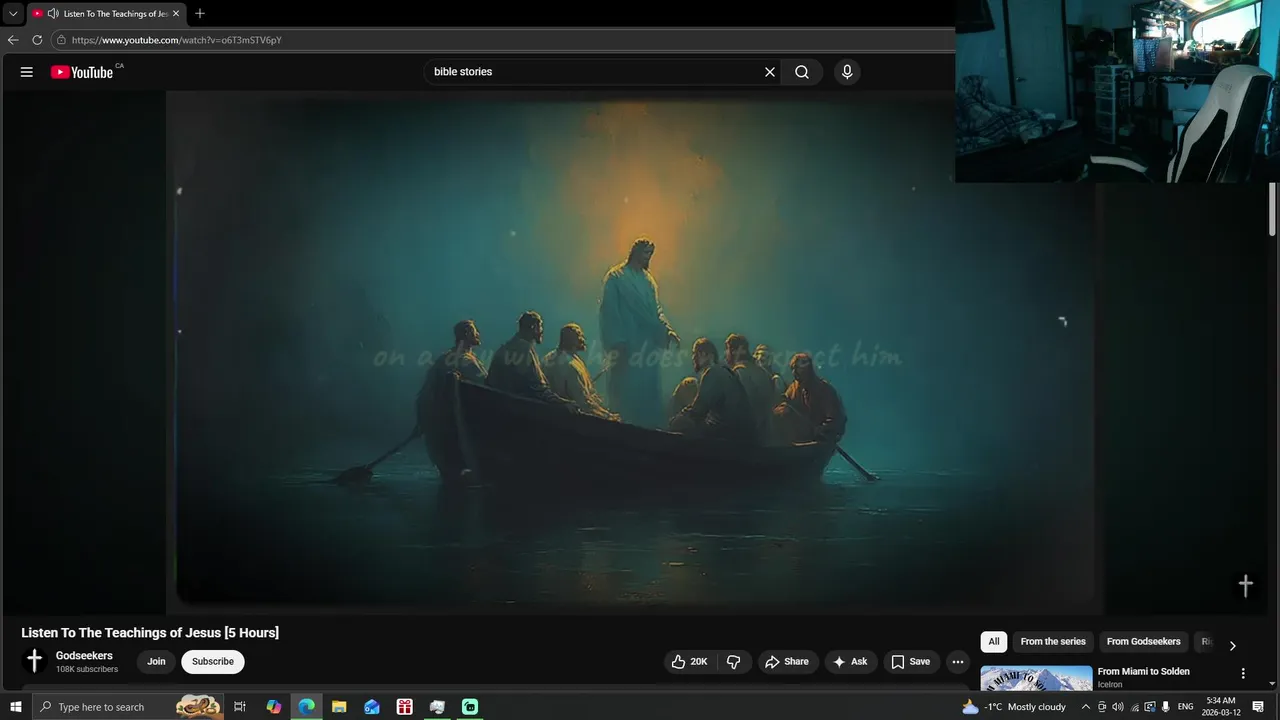Open a new browser tab
The width and height of the screenshot is (1280, 720).
200,14
